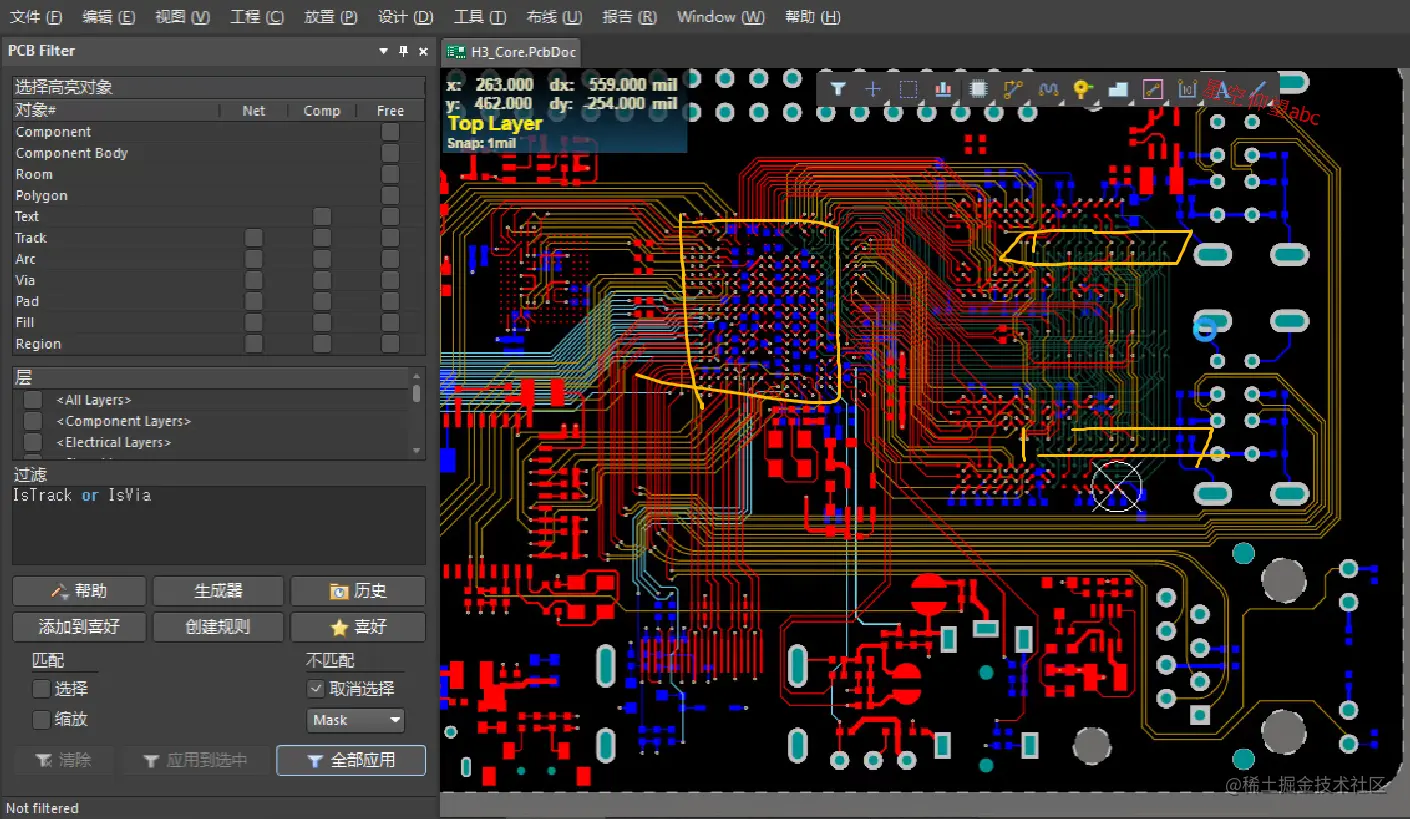1410x819 pixels.
Task: Click the selection filter funnel icon
Action: coord(838,89)
